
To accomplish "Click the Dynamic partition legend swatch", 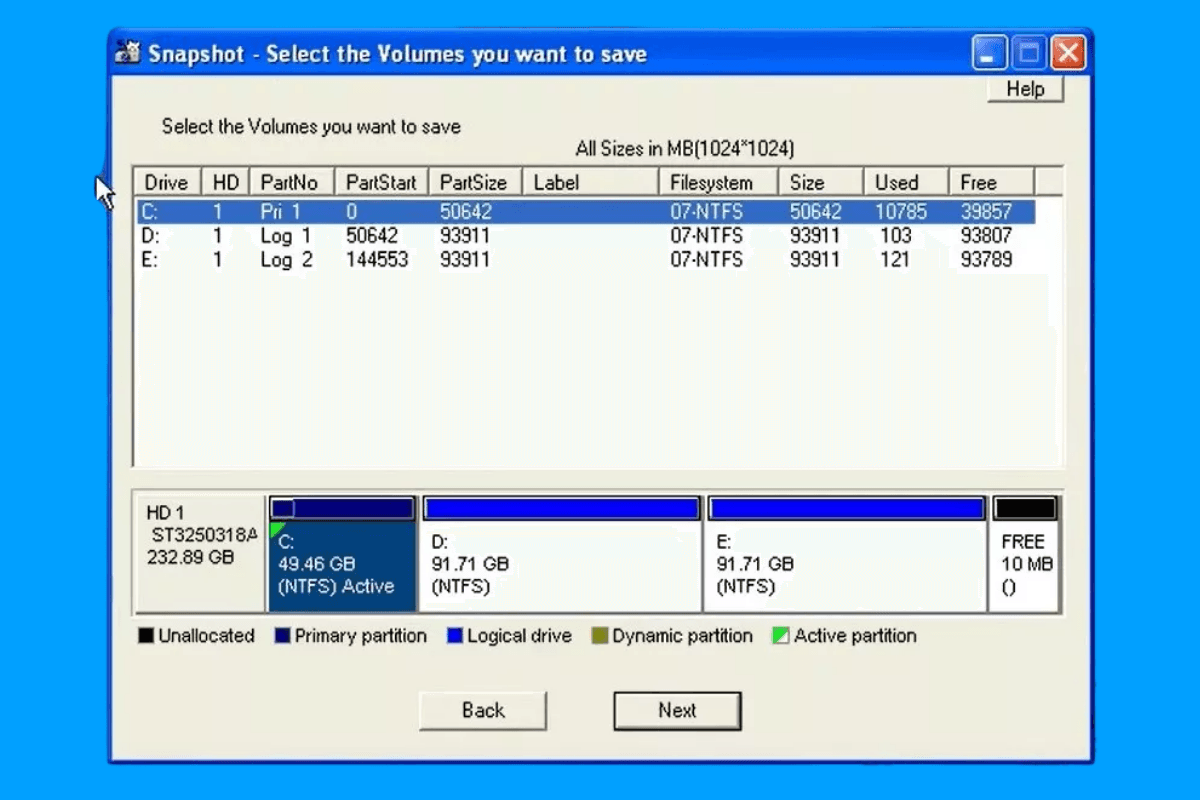I will point(600,636).
